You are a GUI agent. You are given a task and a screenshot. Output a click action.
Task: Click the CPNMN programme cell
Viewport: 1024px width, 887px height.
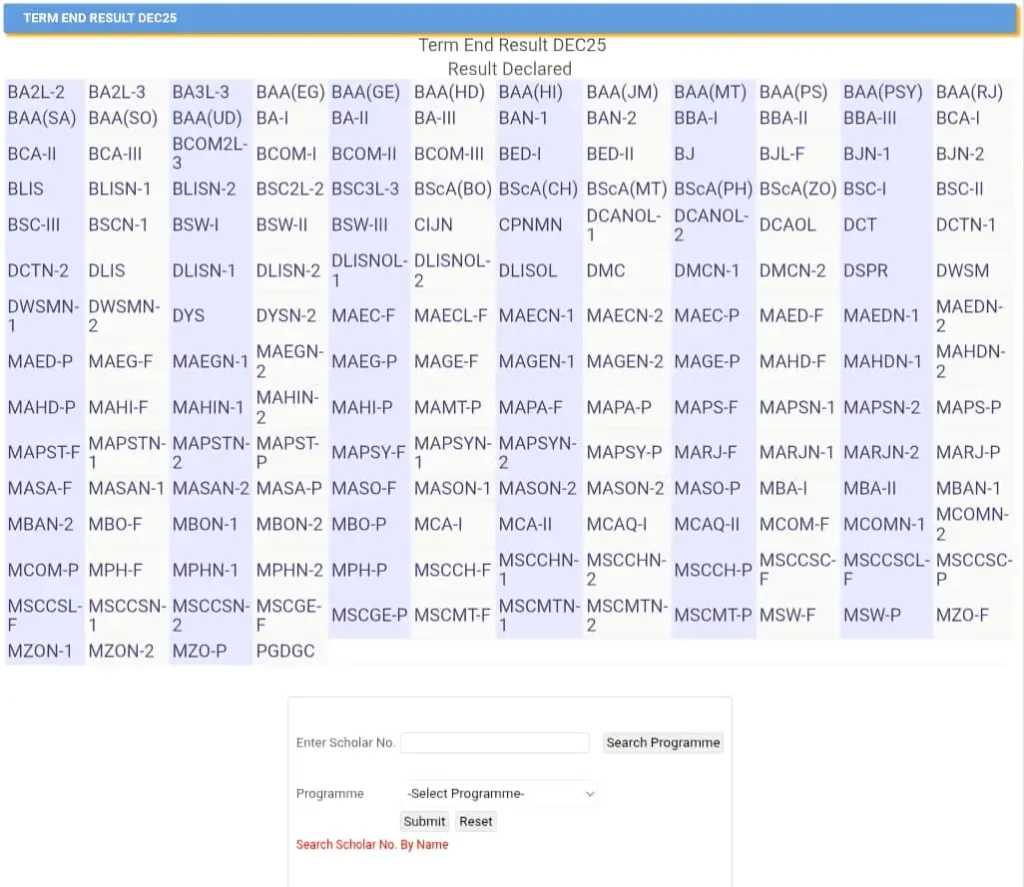530,225
